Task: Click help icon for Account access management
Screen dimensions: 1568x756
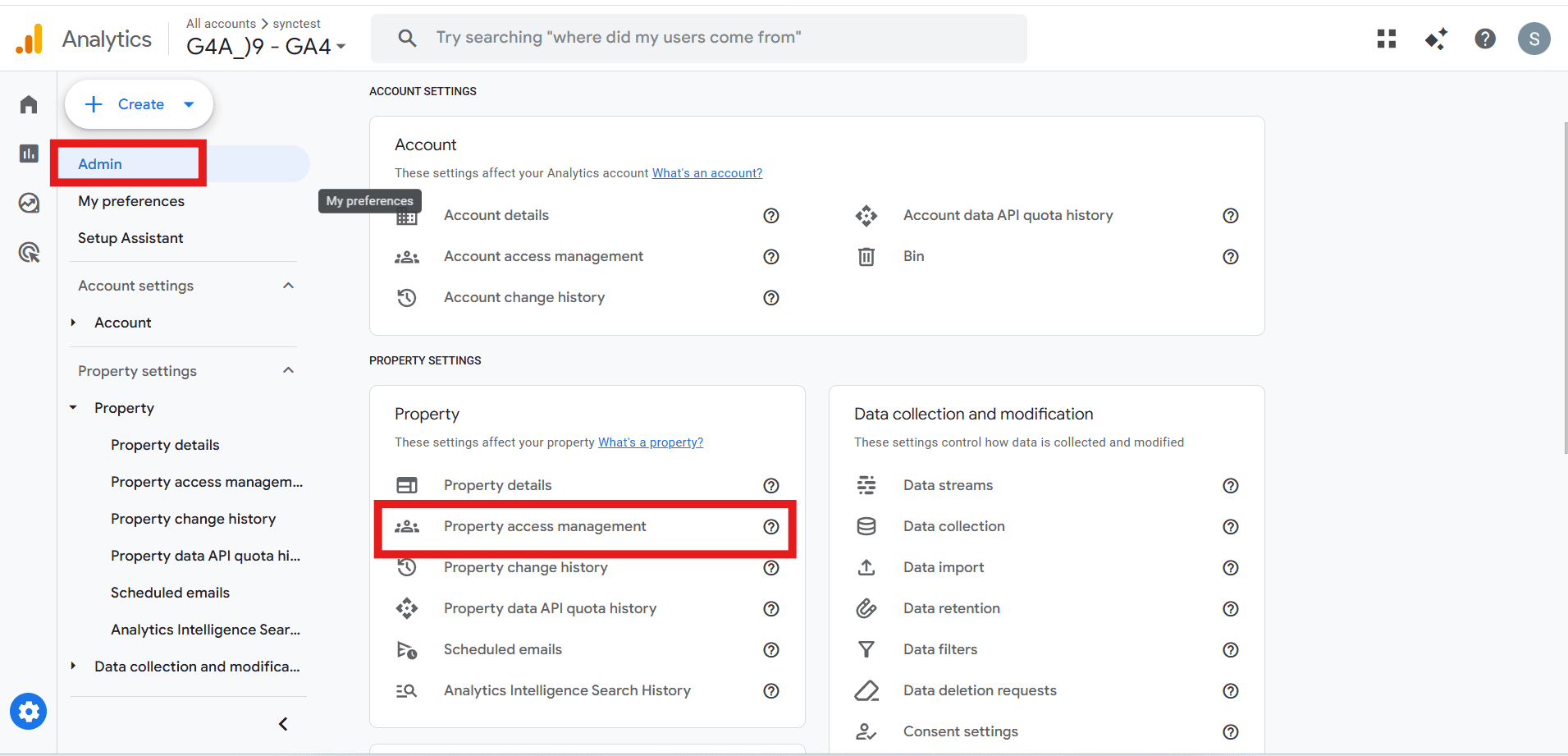Action: (x=771, y=257)
